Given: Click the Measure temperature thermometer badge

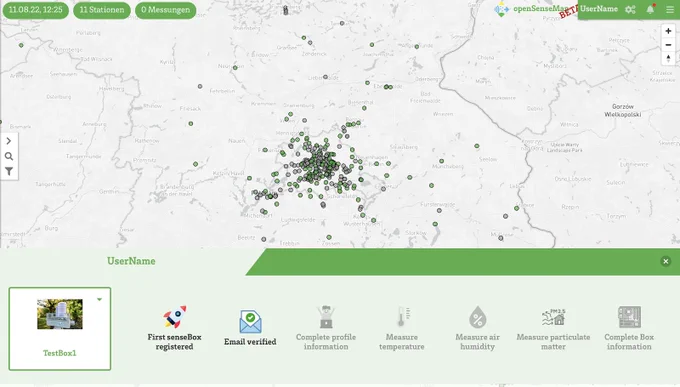Looking at the screenshot, I should pyautogui.click(x=403, y=317).
